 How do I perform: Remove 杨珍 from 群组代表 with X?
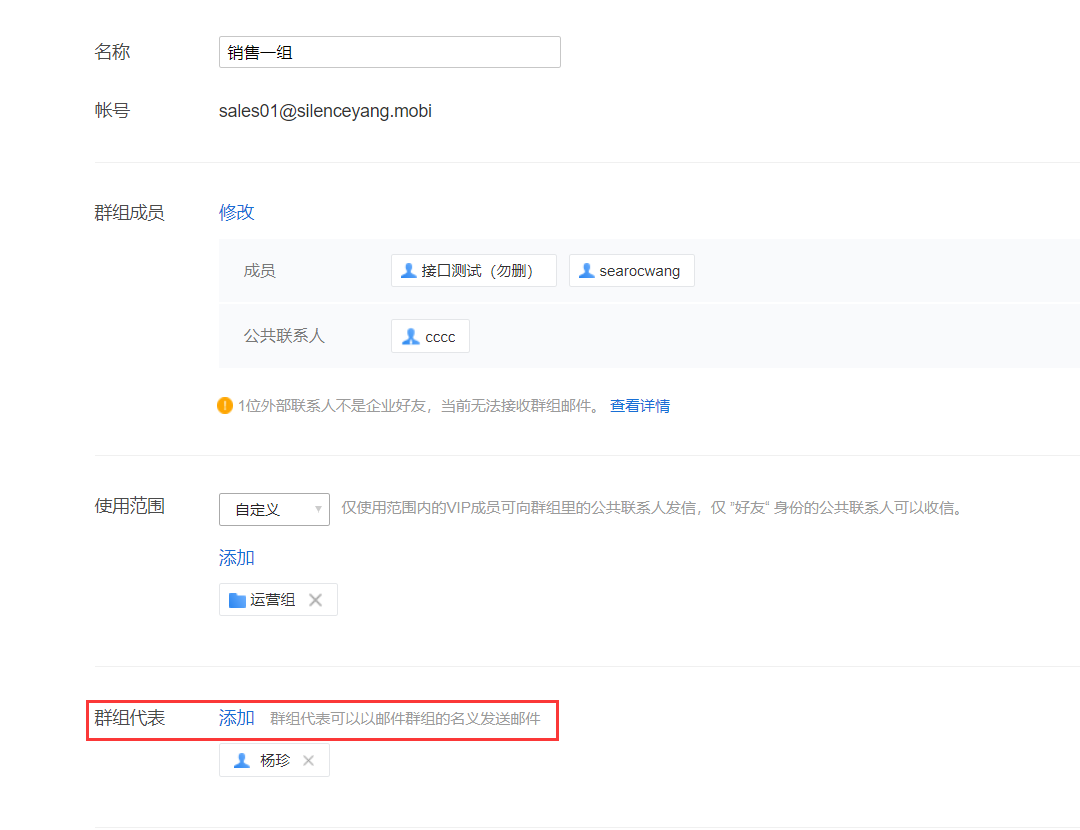tap(308, 761)
